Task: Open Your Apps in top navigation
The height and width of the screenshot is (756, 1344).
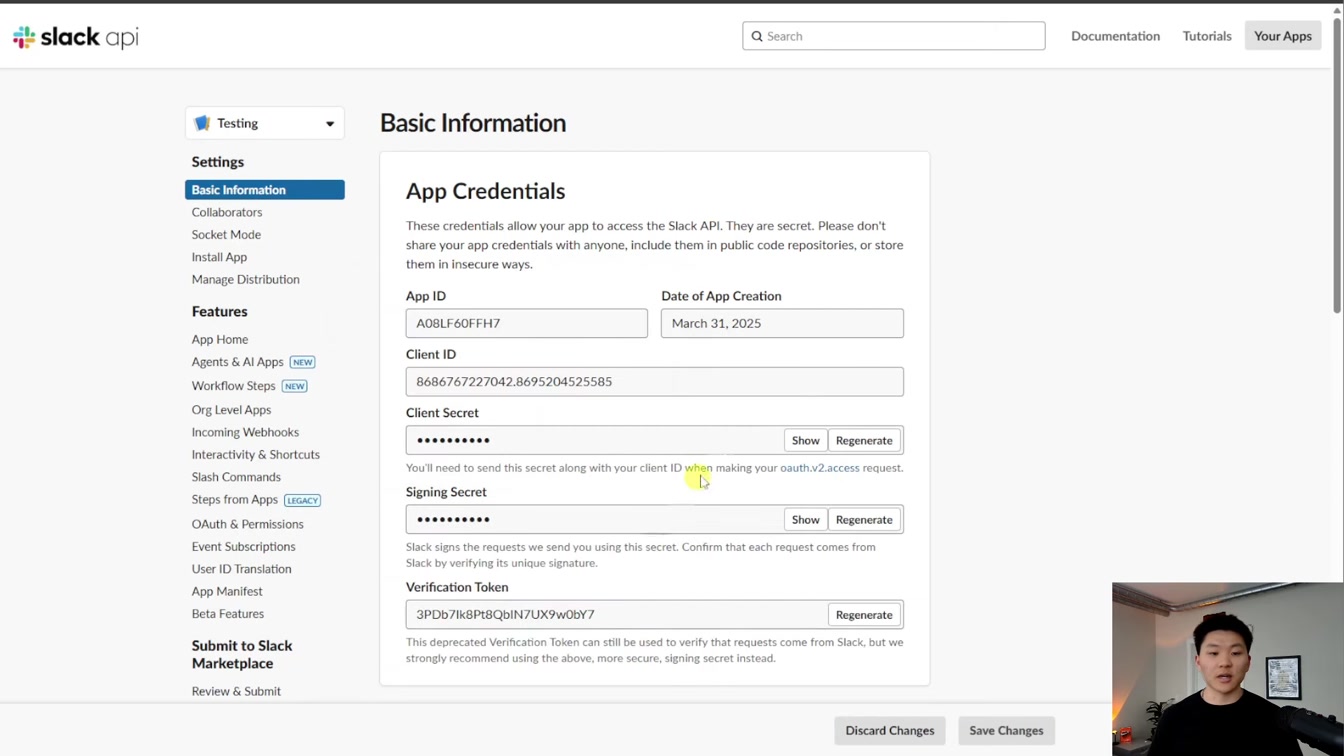Action: 1283,36
